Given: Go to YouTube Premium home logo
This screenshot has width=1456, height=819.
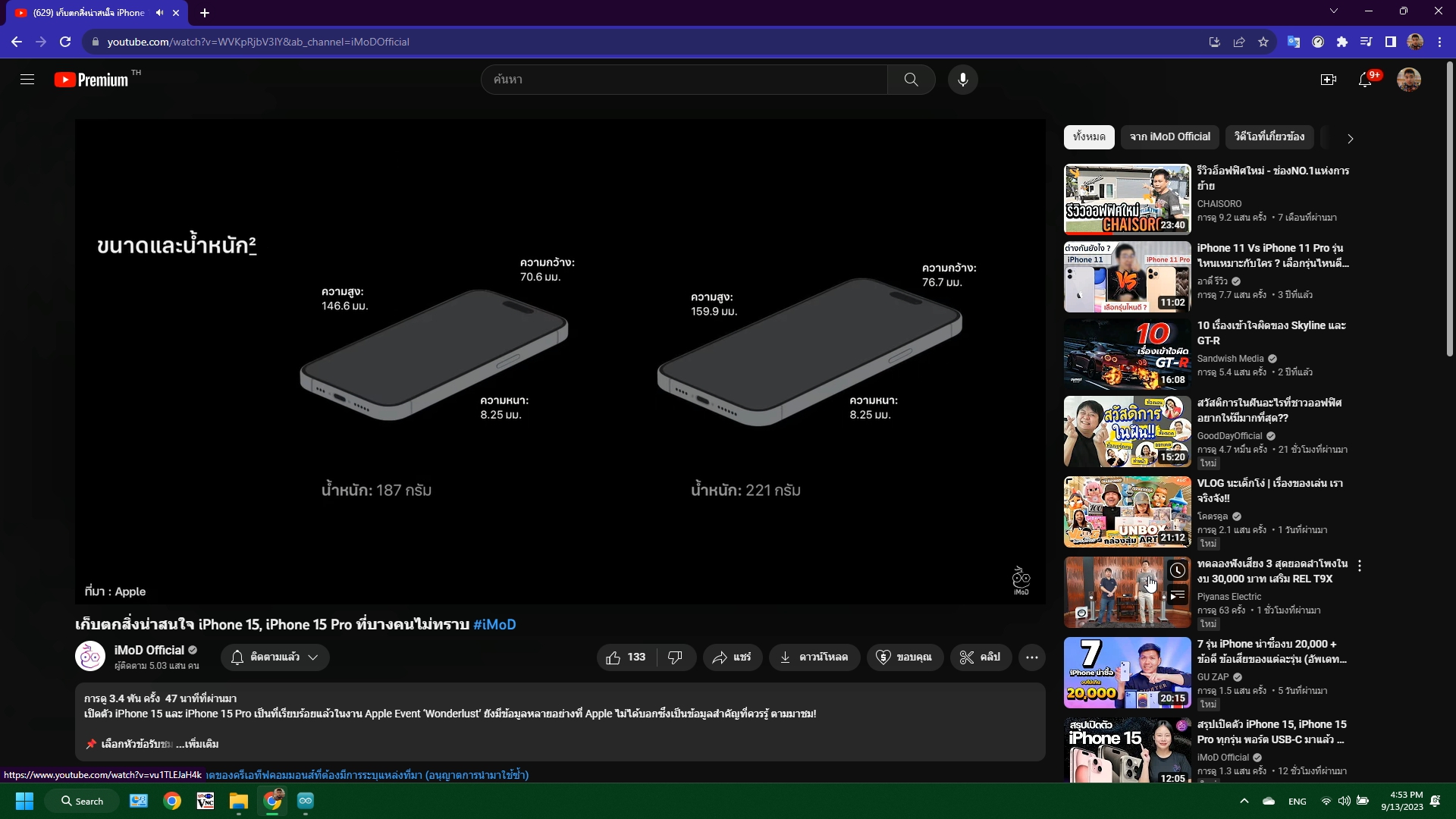Looking at the screenshot, I should [x=92, y=80].
